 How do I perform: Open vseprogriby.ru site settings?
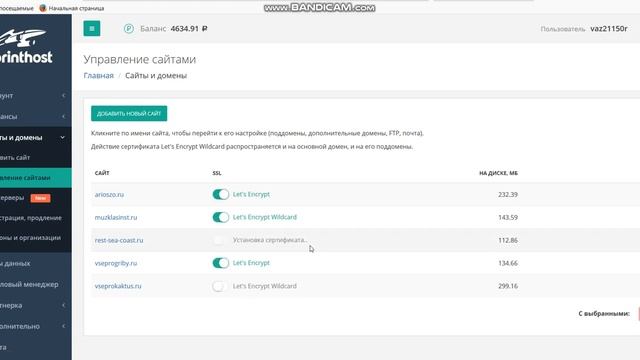point(116,263)
